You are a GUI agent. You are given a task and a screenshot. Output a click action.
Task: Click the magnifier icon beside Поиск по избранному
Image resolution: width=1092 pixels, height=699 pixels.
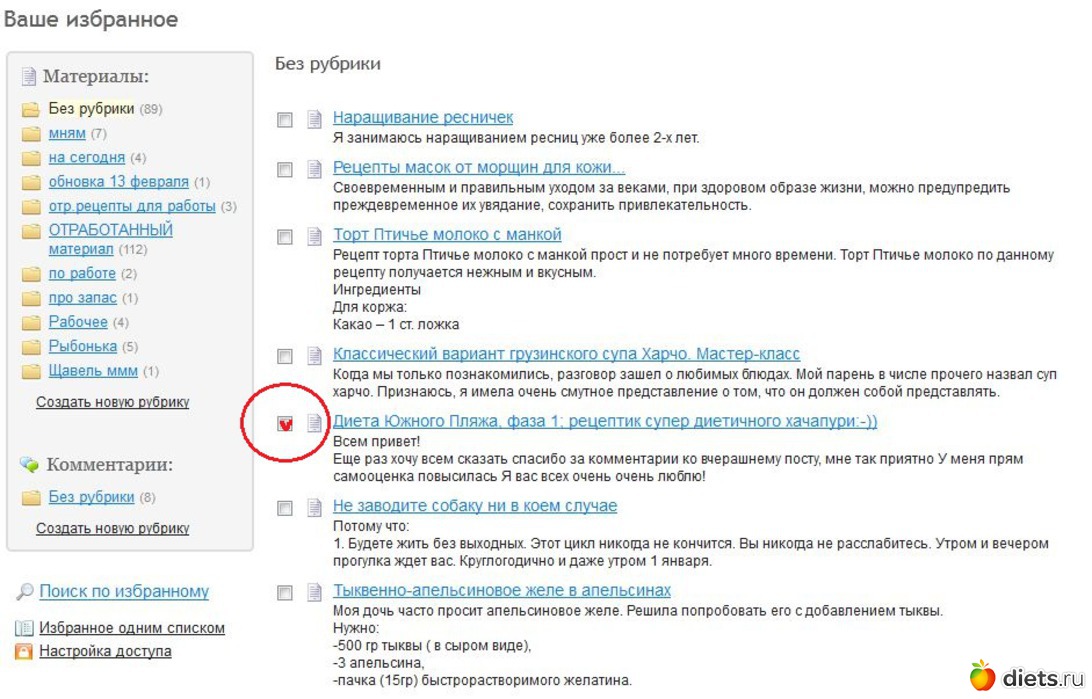click(x=25, y=592)
